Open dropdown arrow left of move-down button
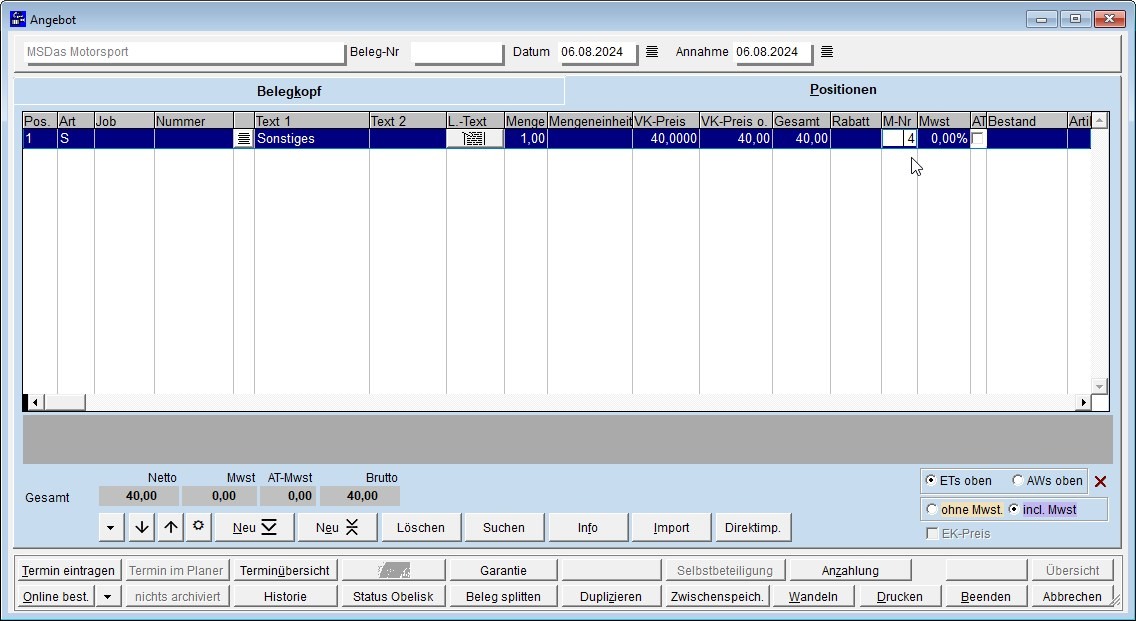The image size is (1136, 621). 111,528
